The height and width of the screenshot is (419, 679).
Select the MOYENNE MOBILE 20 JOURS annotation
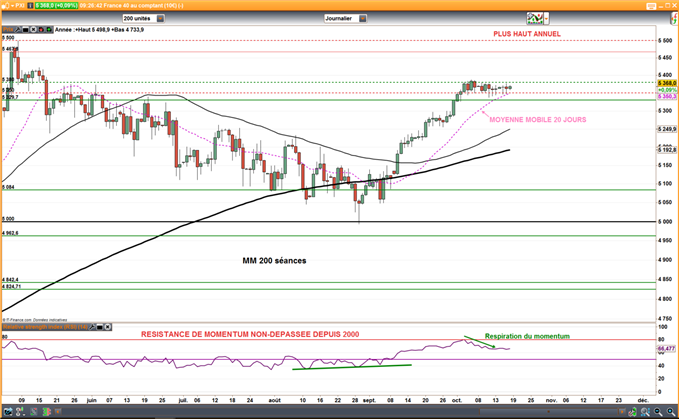point(538,119)
